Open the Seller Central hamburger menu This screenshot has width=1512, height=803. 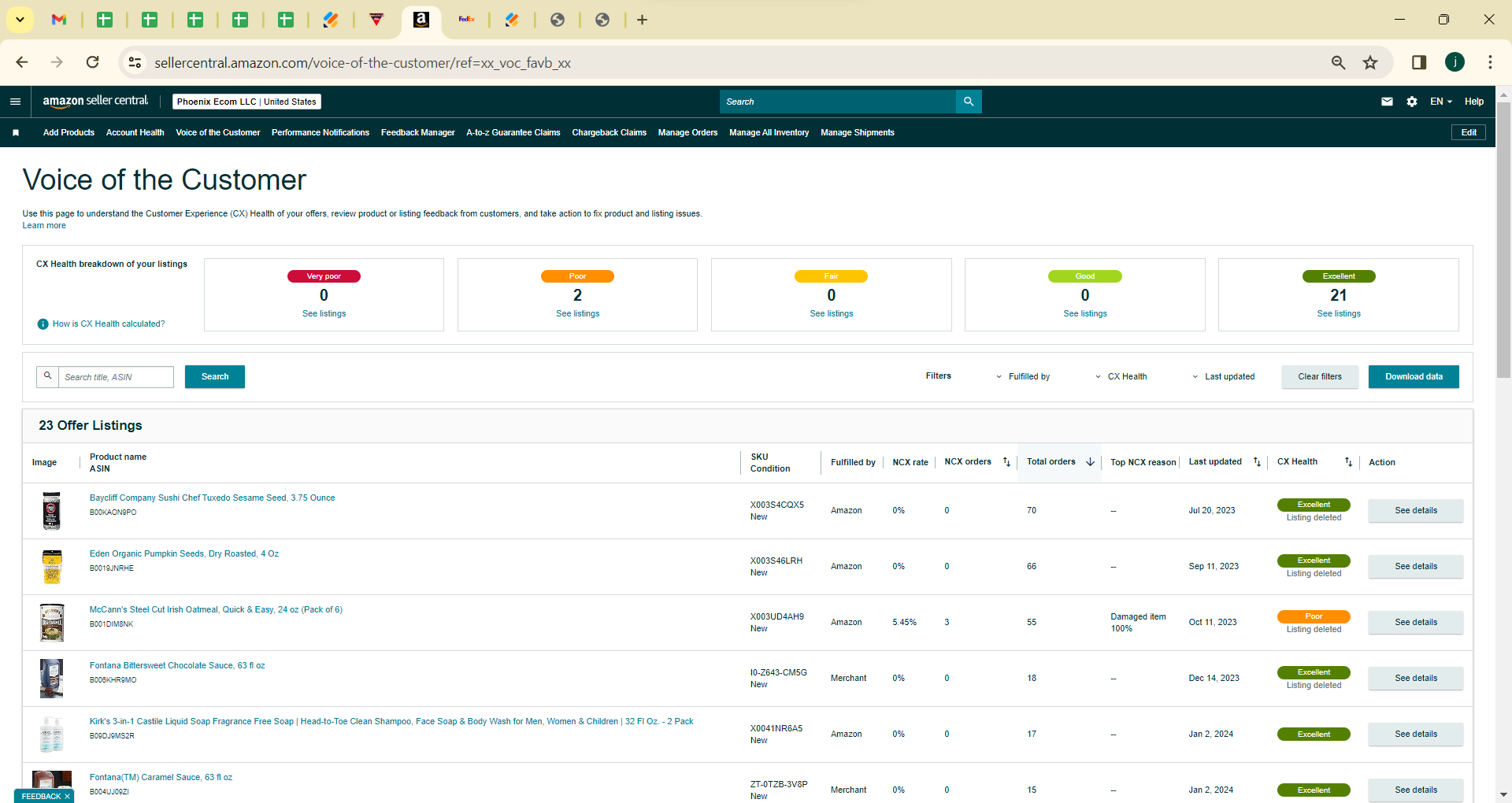[15, 102]
